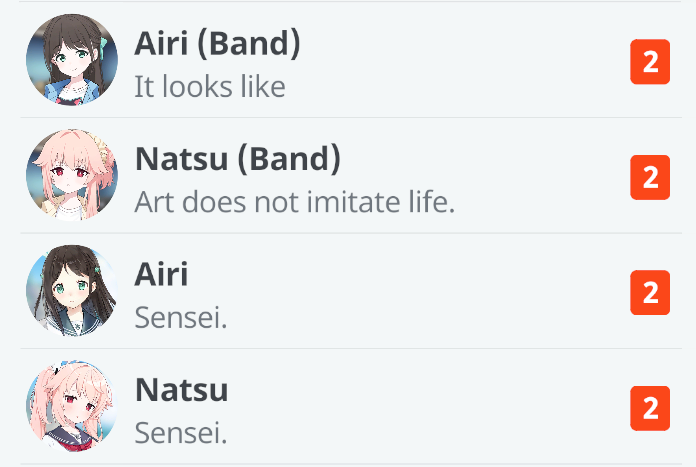Open Airi's 'Sensei.' message preview
This screenshot has height=467, width=696.
[181, 318]
